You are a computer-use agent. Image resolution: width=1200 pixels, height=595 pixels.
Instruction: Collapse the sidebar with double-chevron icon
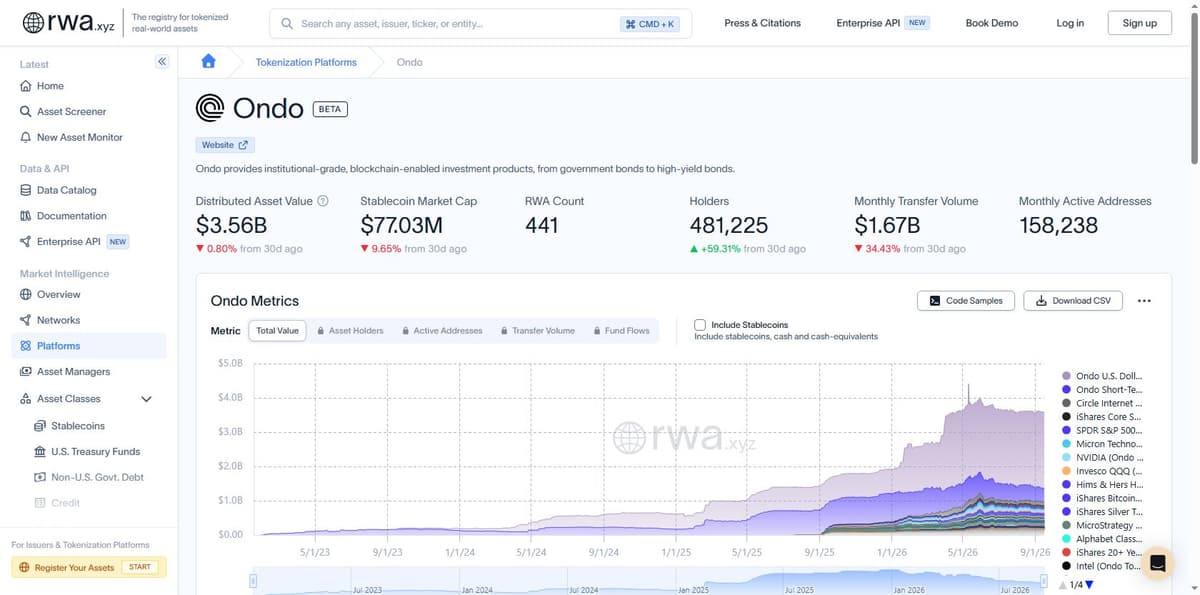pos(161,62)
